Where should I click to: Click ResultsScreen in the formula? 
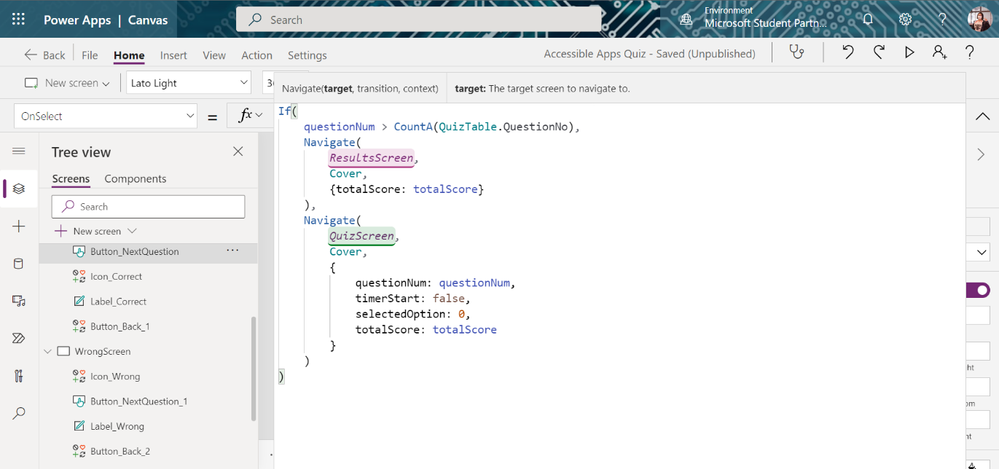pyautogui.click(x=371, y=157)
